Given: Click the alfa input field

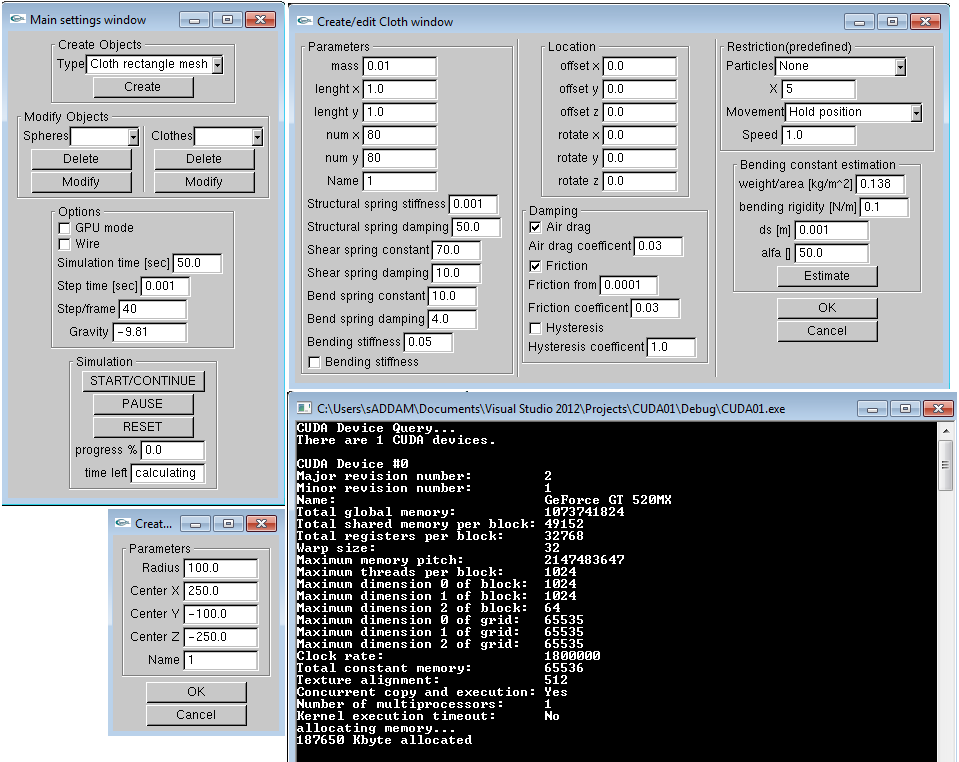Looking at the screenshot, I should [x=832, y=253].
